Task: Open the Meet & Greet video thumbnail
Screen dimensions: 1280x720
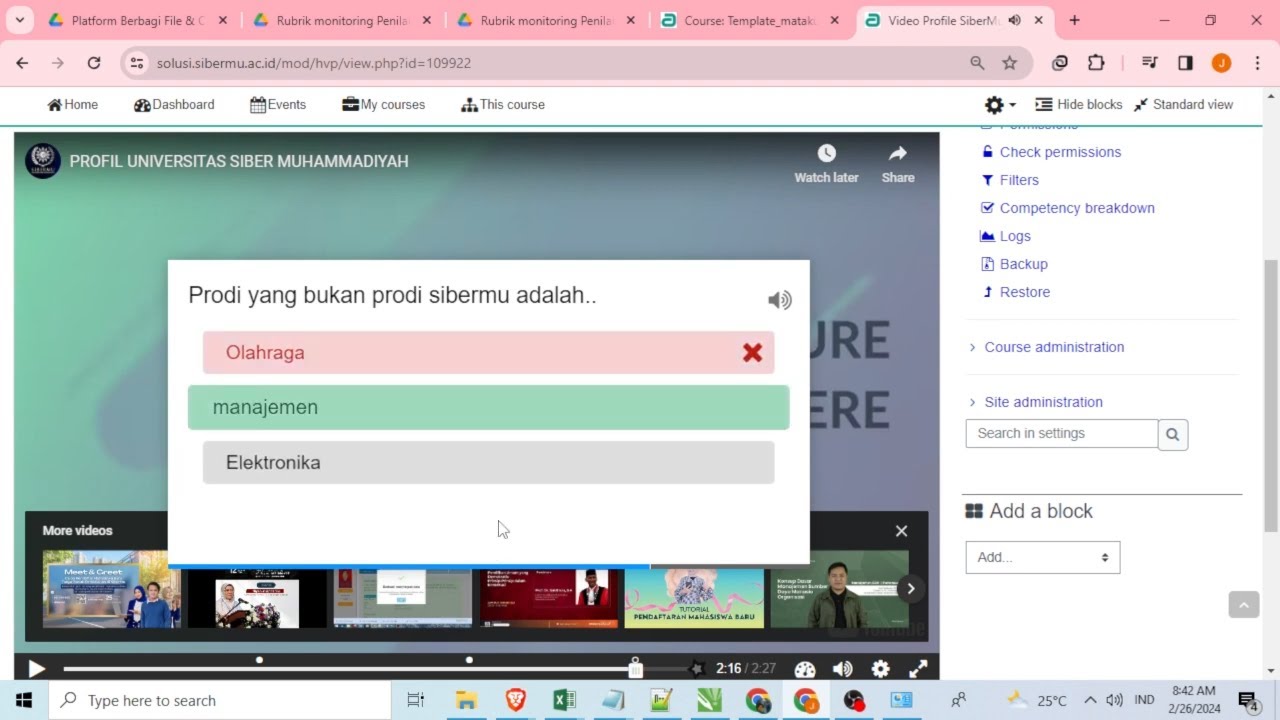Action: point(112,589)
